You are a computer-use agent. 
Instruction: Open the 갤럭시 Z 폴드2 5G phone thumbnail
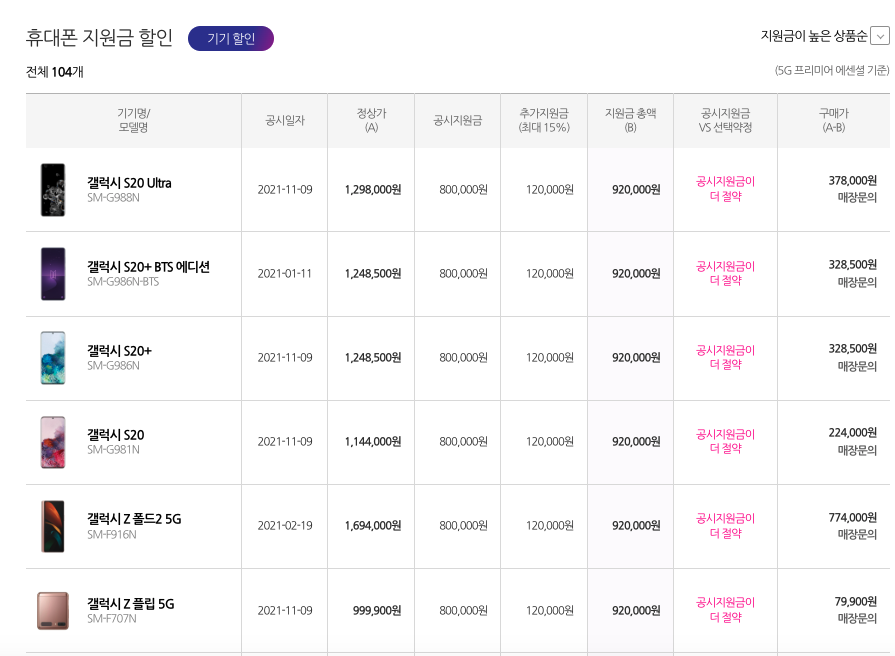click(53, 526)
